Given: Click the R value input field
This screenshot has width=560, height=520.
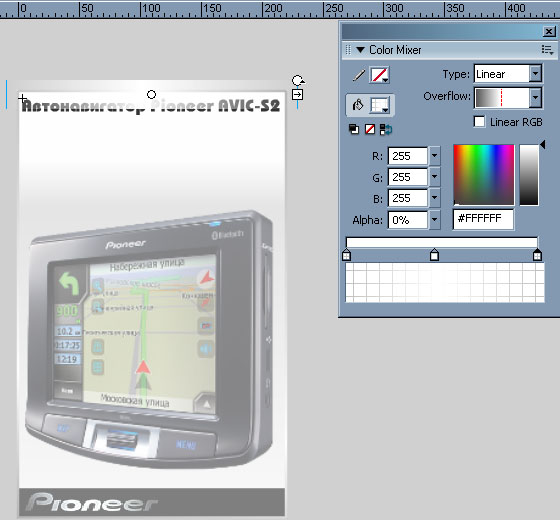Looking at the screenshot, I should 407,156.
